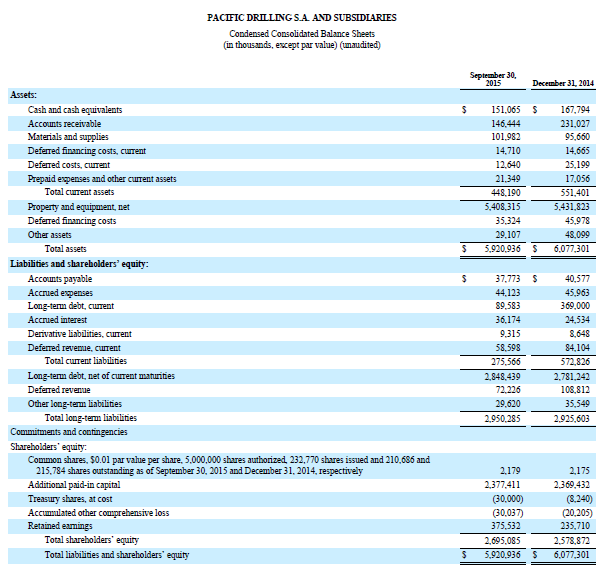This screenshot has width=600, height=573.
Task: Select accrued expenses value 45,963
Action: 577,293
